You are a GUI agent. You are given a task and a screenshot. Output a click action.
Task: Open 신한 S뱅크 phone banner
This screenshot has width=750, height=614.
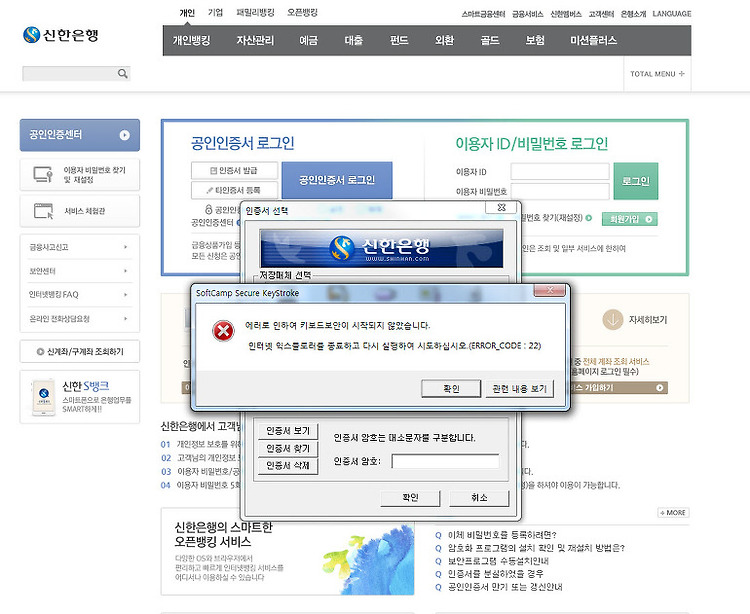pyautogui.click(x=80, y=397)
